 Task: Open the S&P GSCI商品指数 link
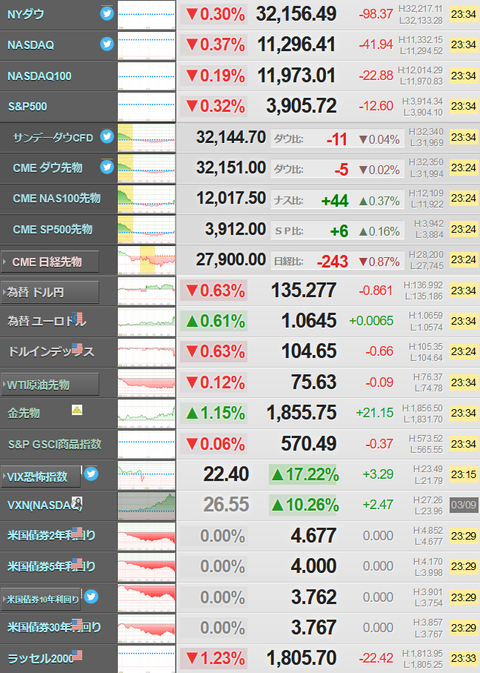pos(55,444)
